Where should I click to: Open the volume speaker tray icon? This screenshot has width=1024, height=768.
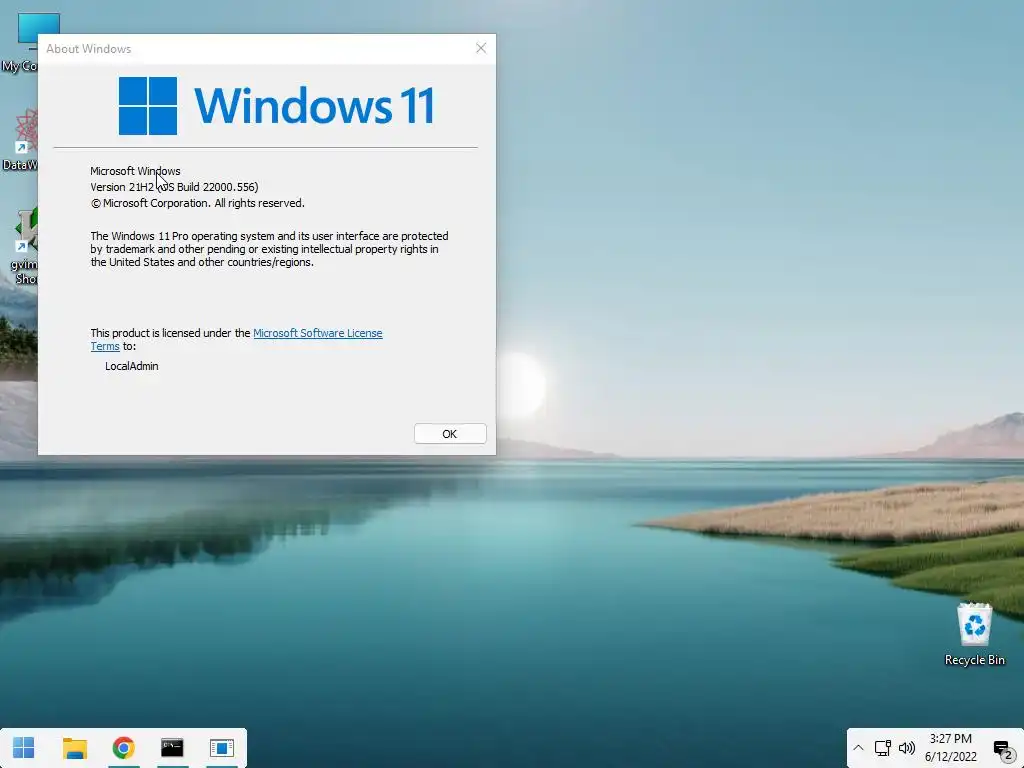click(906, 748)
